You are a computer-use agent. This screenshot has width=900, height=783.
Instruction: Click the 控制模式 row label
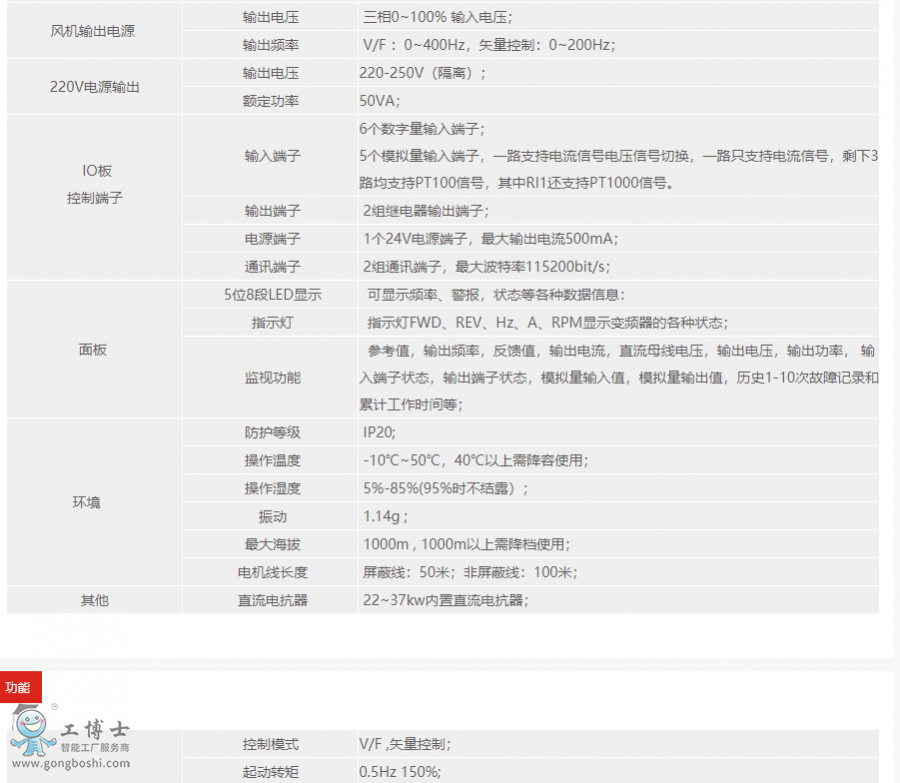tap(271, 744)
